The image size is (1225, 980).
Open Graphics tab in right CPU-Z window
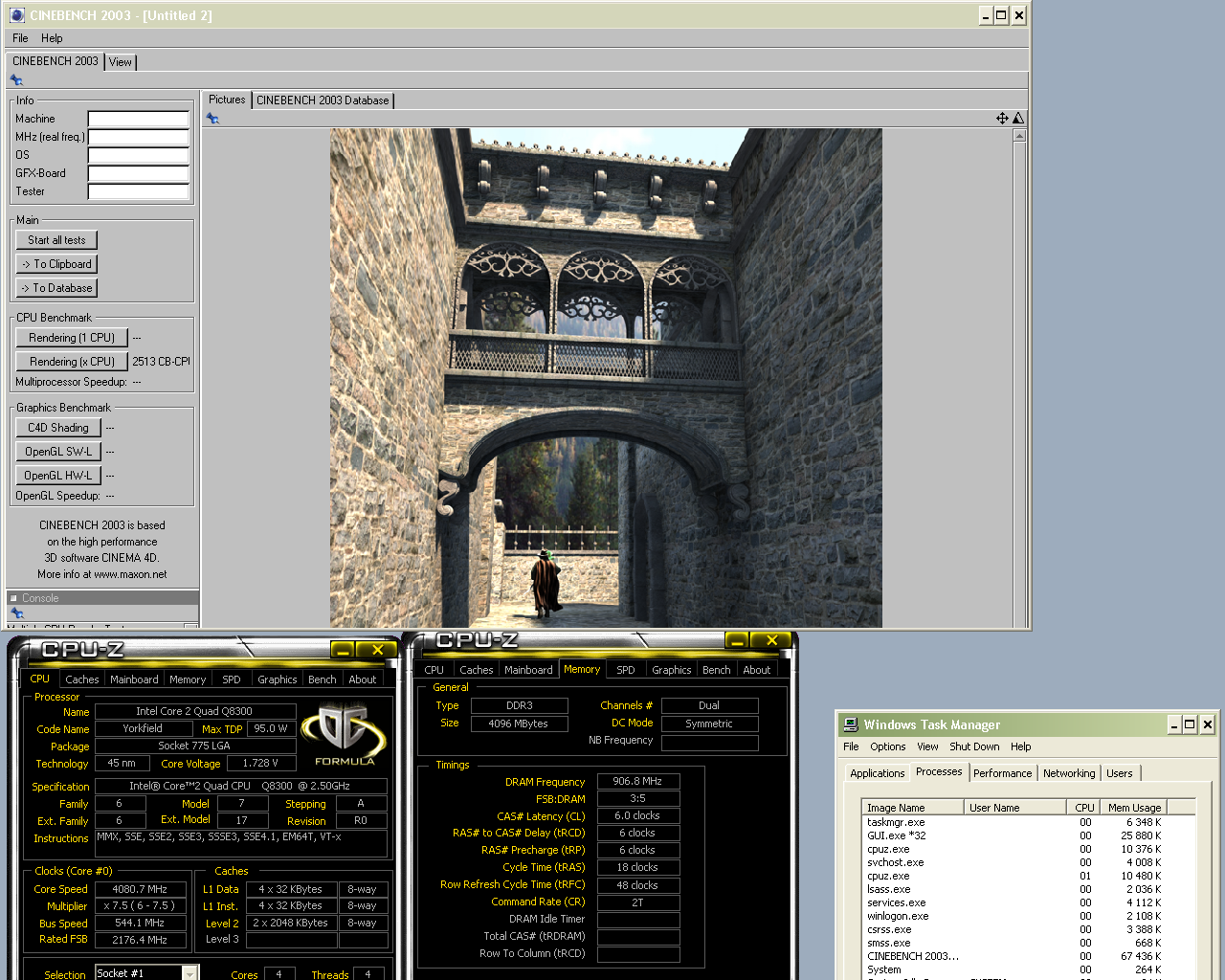672,670
